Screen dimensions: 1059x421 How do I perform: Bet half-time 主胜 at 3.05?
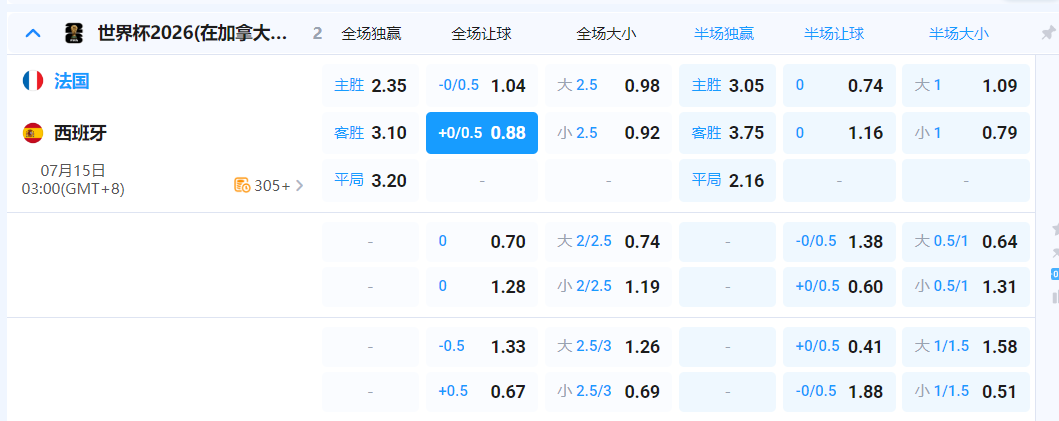pos(727,86)
